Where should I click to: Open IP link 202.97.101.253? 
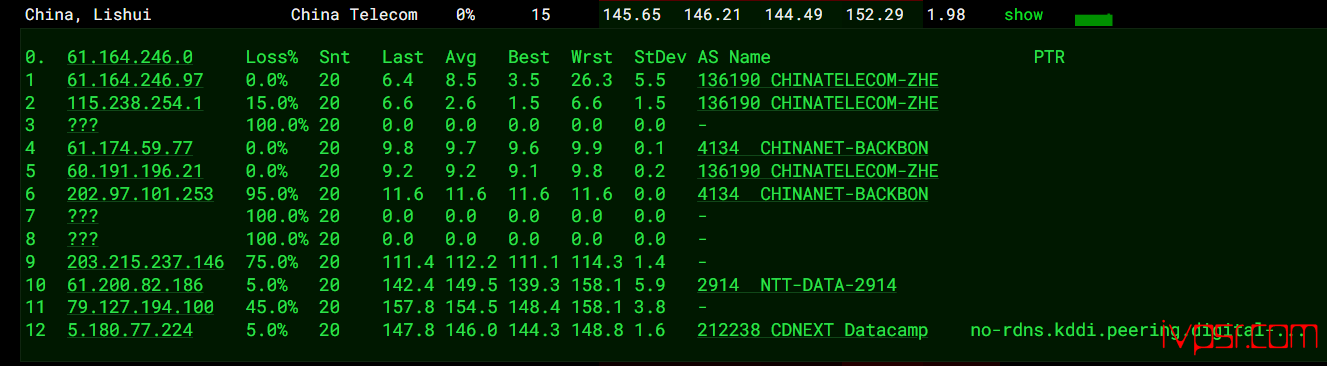pyautogui.click(x=140, y=194)
